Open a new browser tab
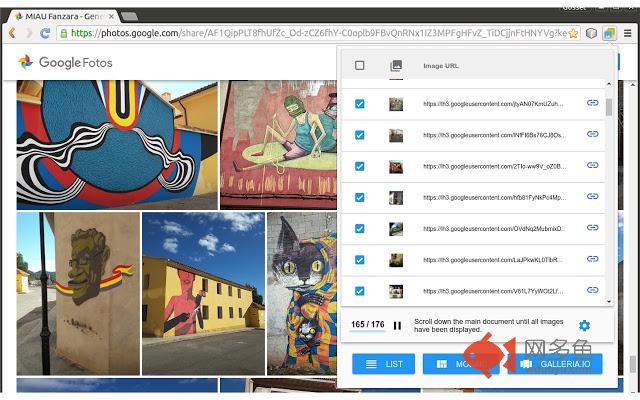 click(130, 16)
